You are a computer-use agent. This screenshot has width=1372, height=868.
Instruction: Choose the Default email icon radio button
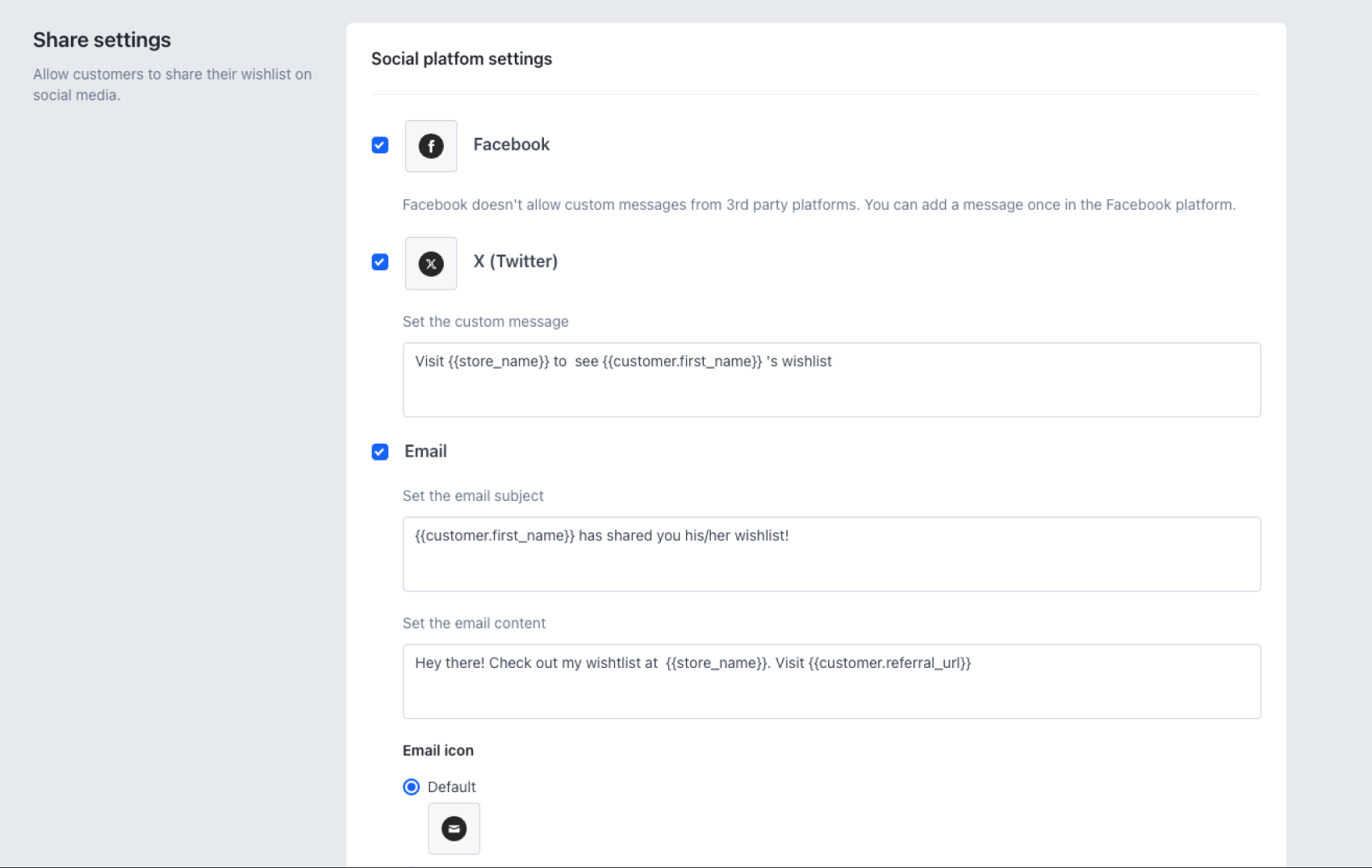pos(412,787)
